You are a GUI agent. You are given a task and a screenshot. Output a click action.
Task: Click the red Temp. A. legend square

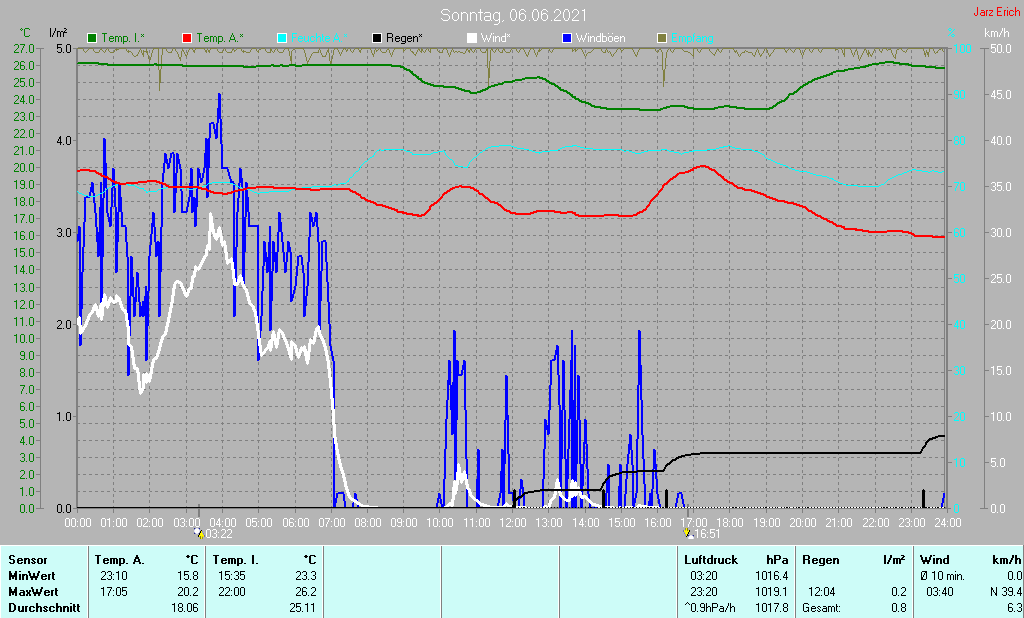click(187, 38)
